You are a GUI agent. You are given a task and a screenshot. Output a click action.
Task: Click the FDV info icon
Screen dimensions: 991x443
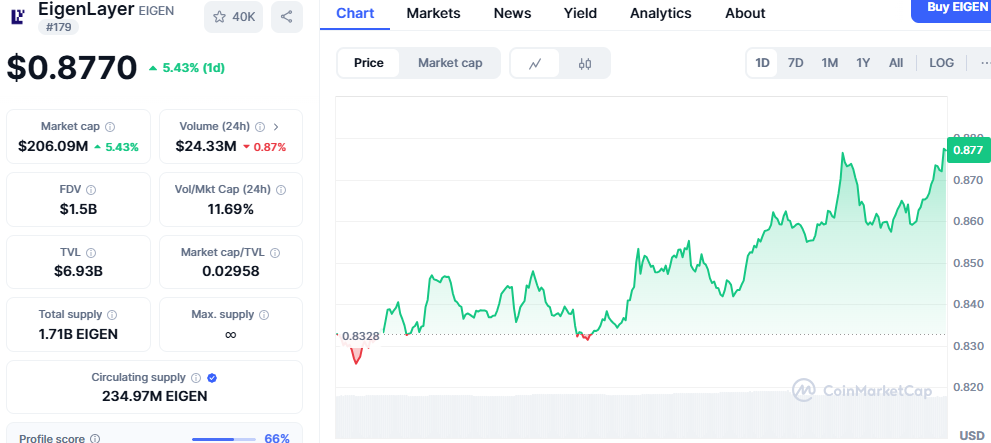pos(91,189)
